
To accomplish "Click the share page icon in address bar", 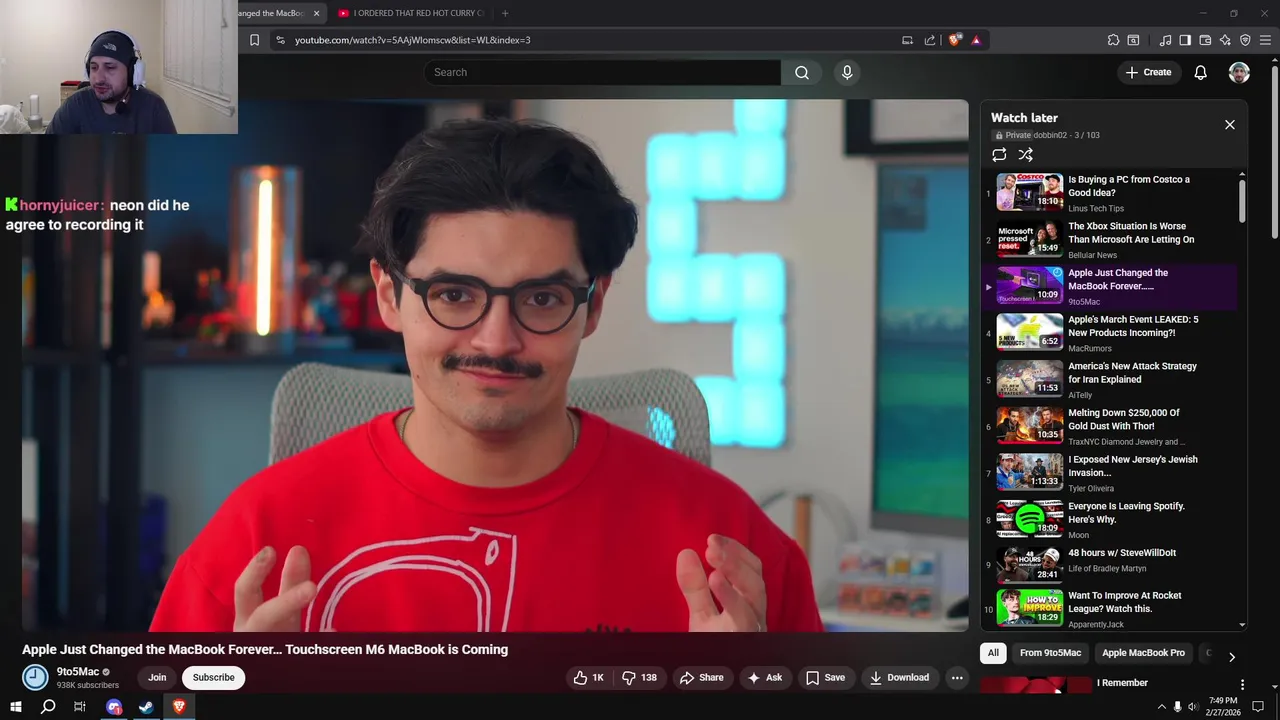I will [x=930, y=40].
